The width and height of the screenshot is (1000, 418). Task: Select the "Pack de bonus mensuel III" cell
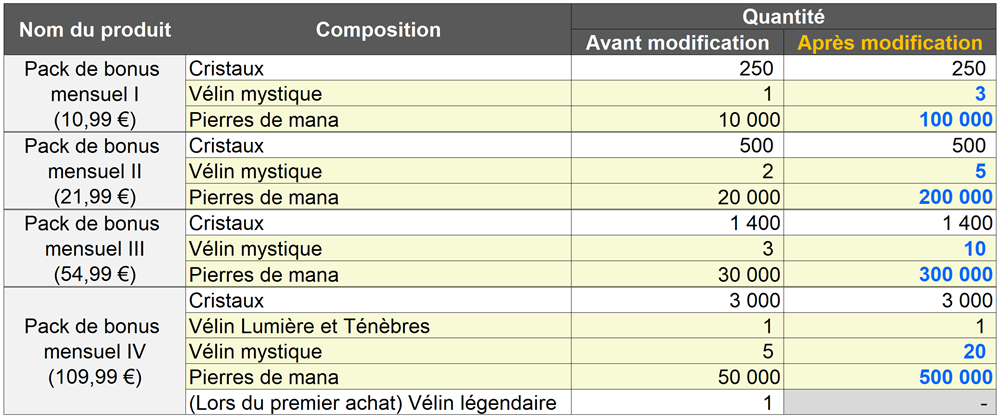95,248
